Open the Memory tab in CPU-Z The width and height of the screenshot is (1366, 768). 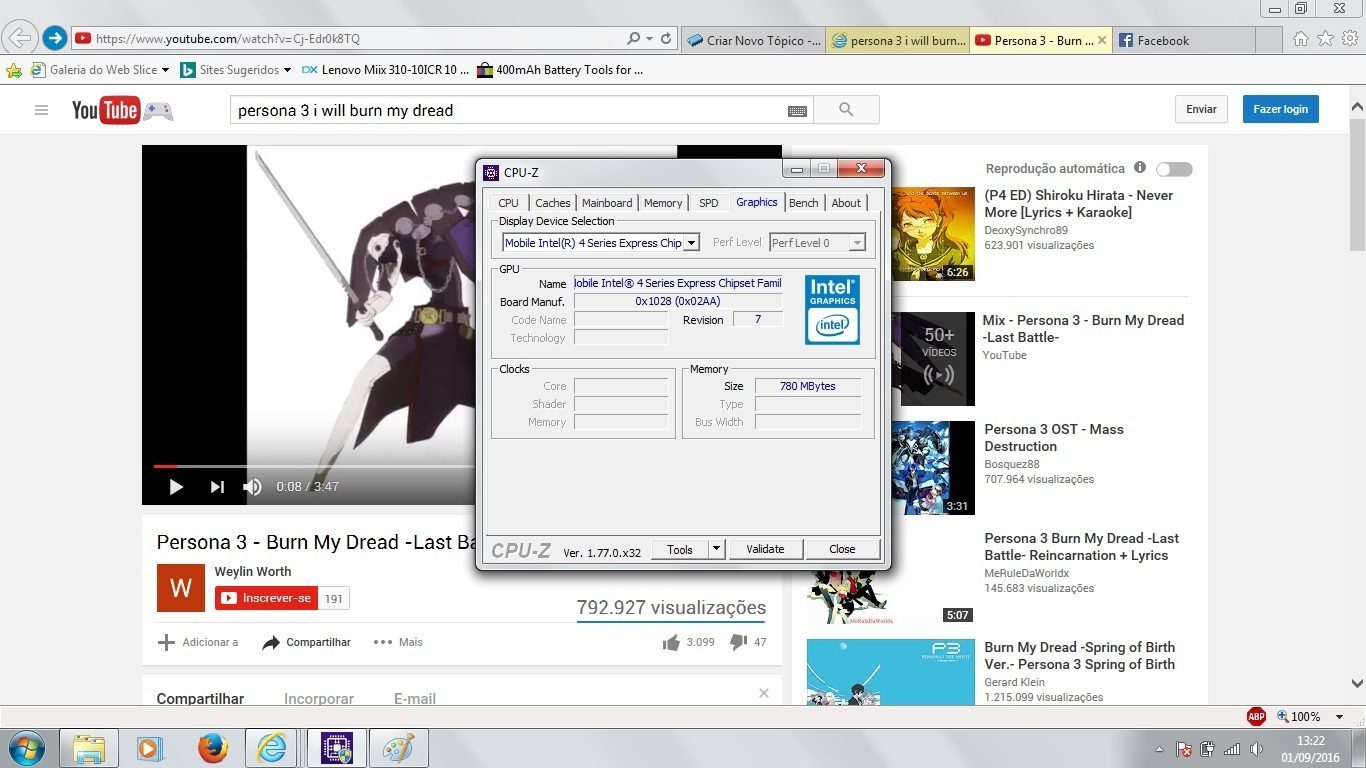663,203
